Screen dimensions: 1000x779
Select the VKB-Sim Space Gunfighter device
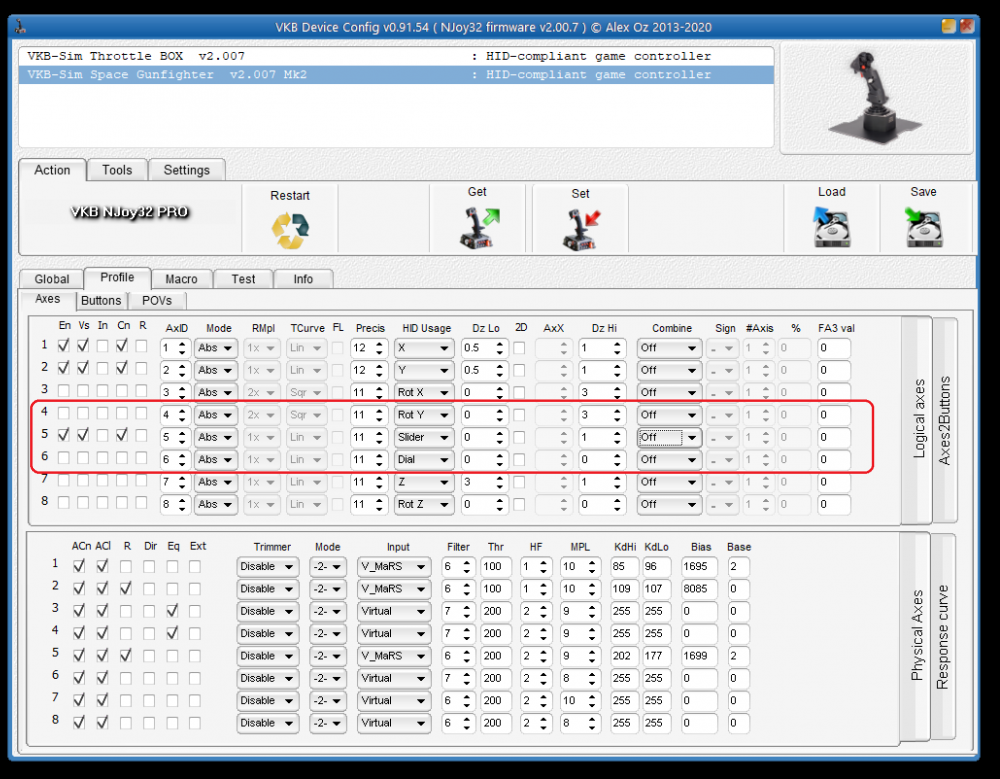(395, 75)
